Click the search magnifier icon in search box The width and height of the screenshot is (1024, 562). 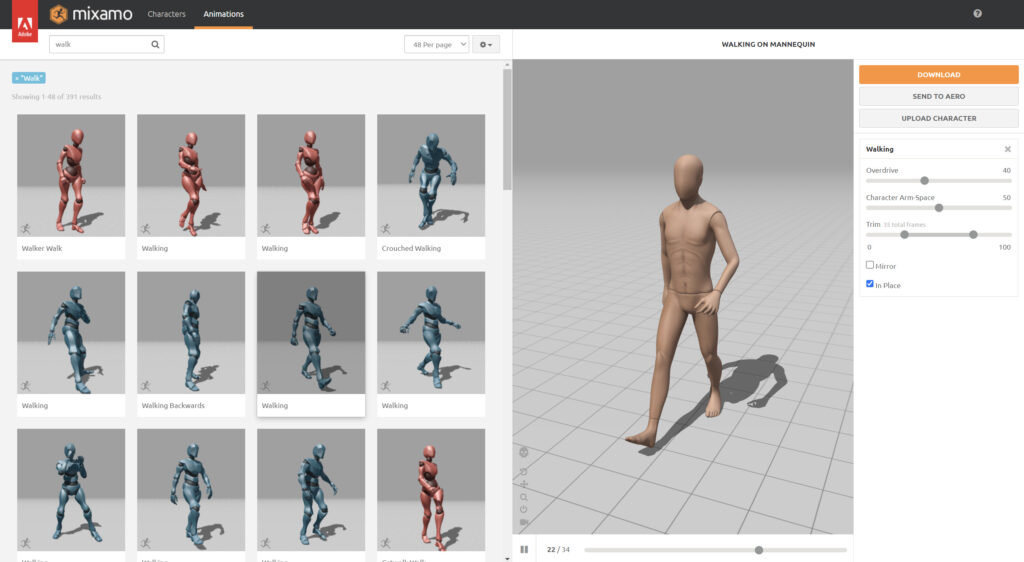[x=155, y=45]
